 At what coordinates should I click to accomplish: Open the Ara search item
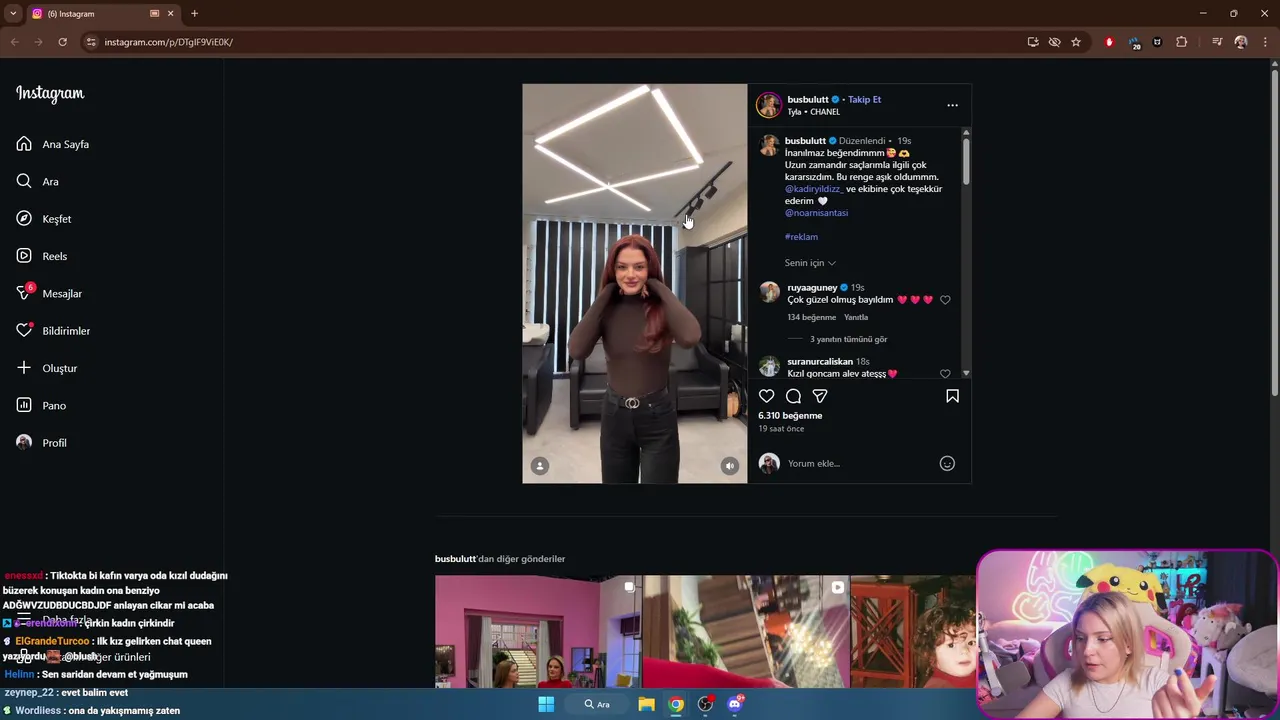(38, 181)
